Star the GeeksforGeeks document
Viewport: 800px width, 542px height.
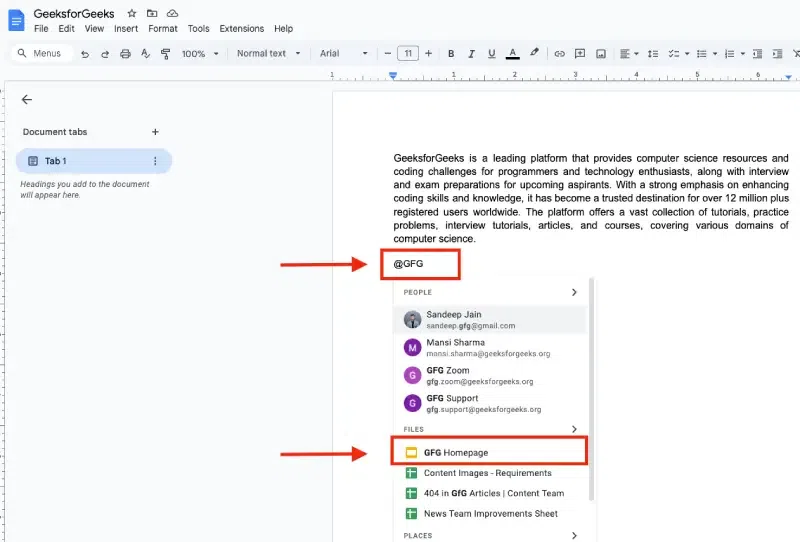[x=132, y=13]
